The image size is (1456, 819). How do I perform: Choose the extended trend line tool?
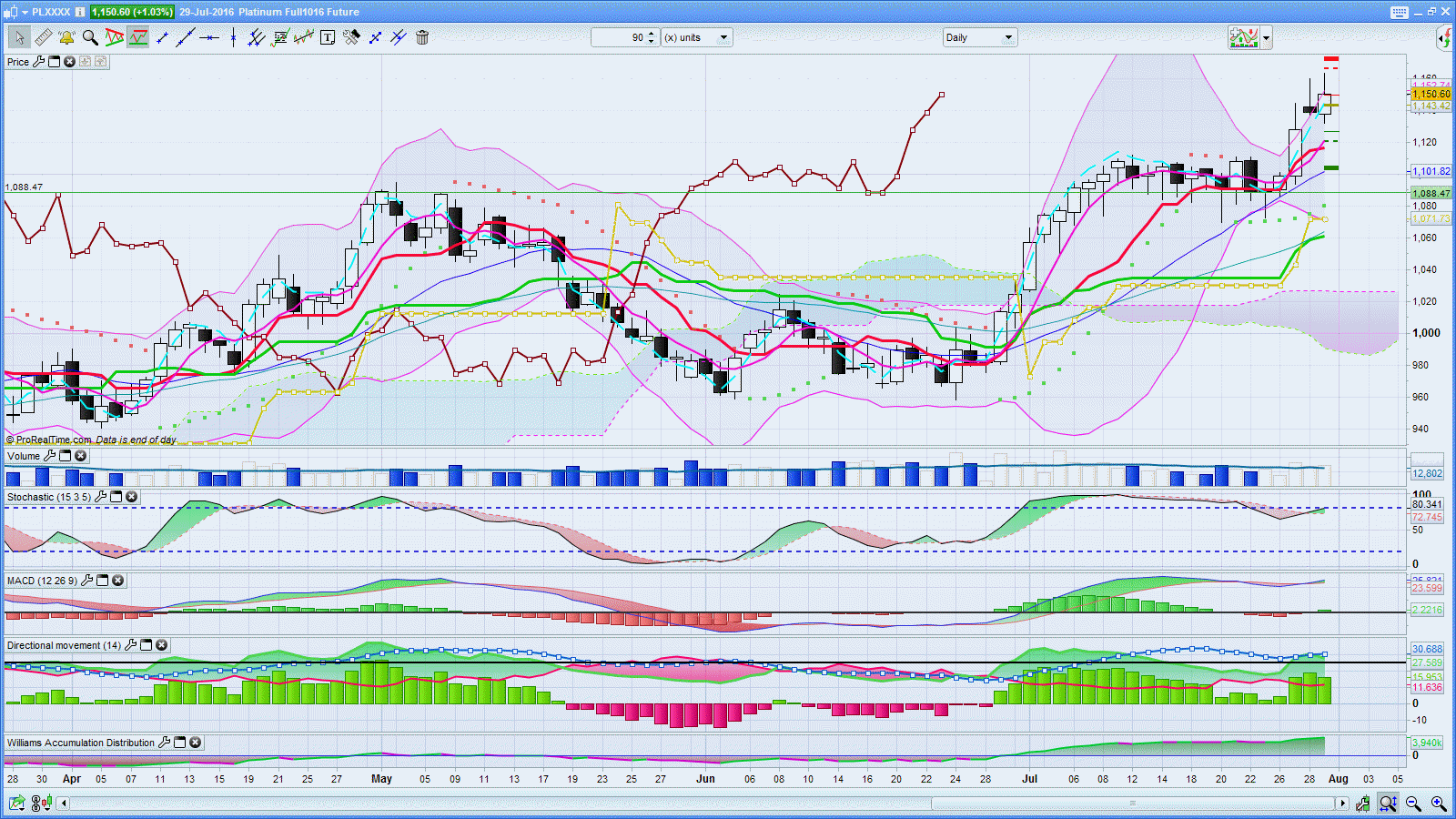[186, 37]
